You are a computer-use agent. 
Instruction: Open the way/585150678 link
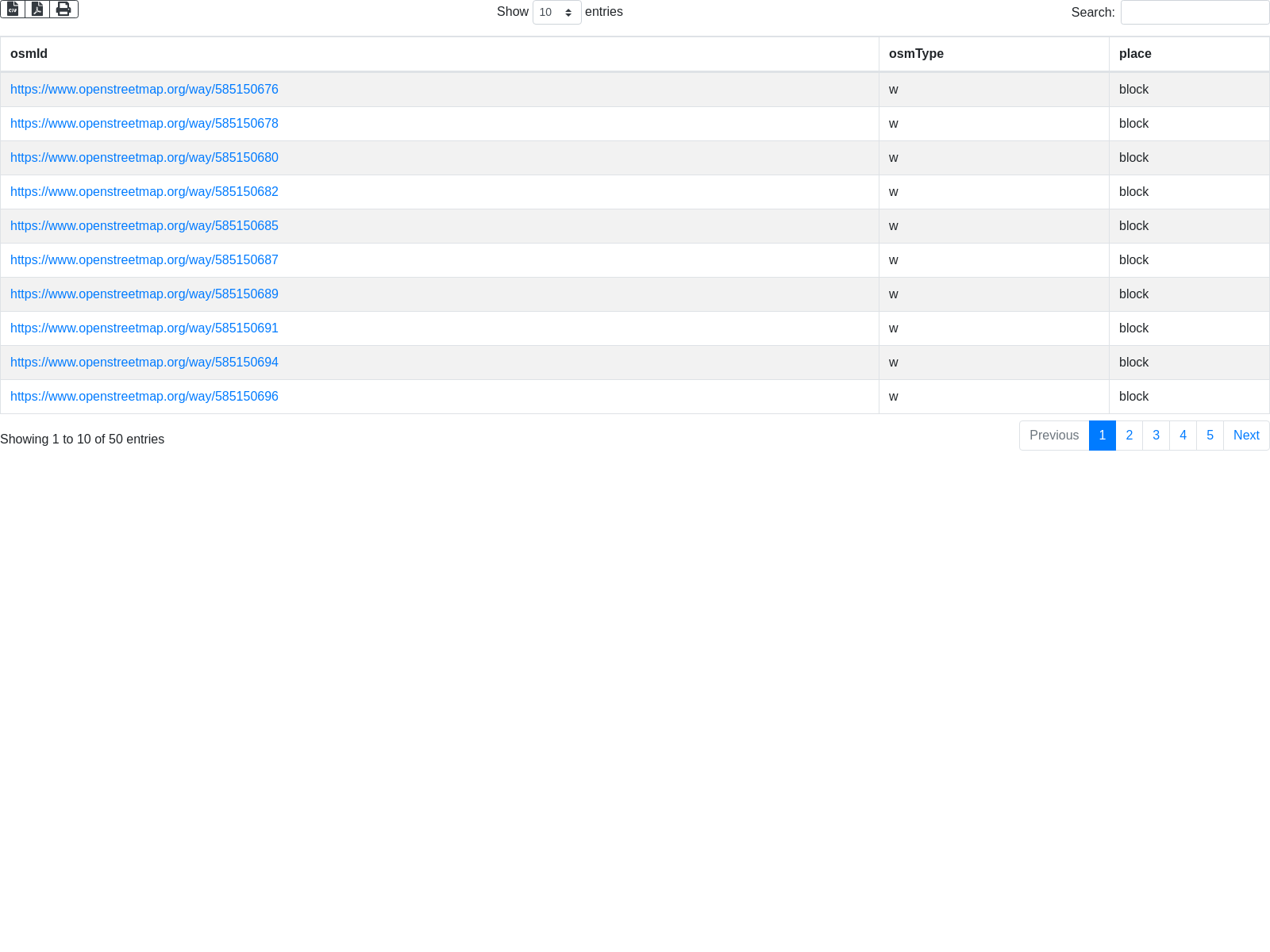pyautogui.click(x=144, y=124)
